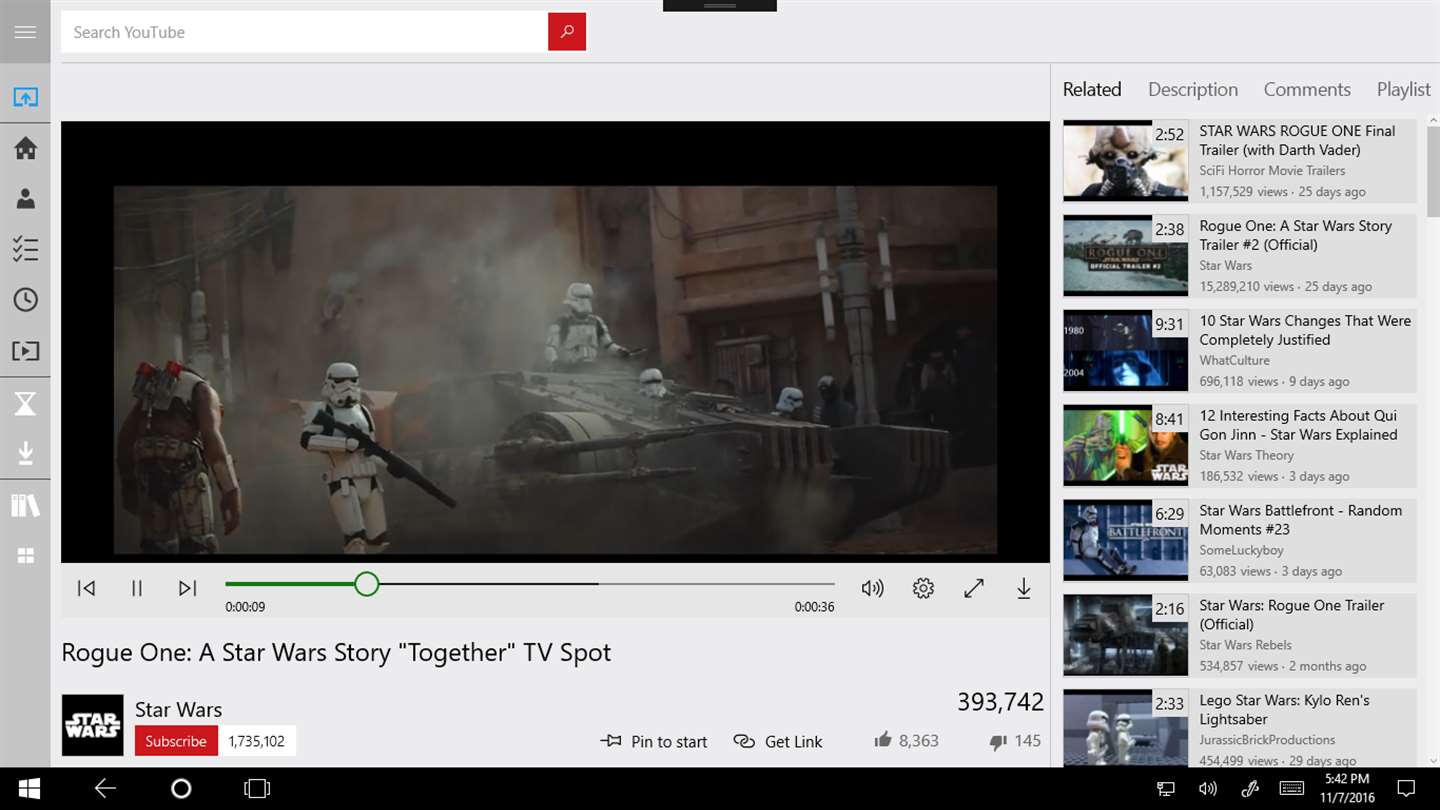Open the library books icon

(x=25, y=505)
